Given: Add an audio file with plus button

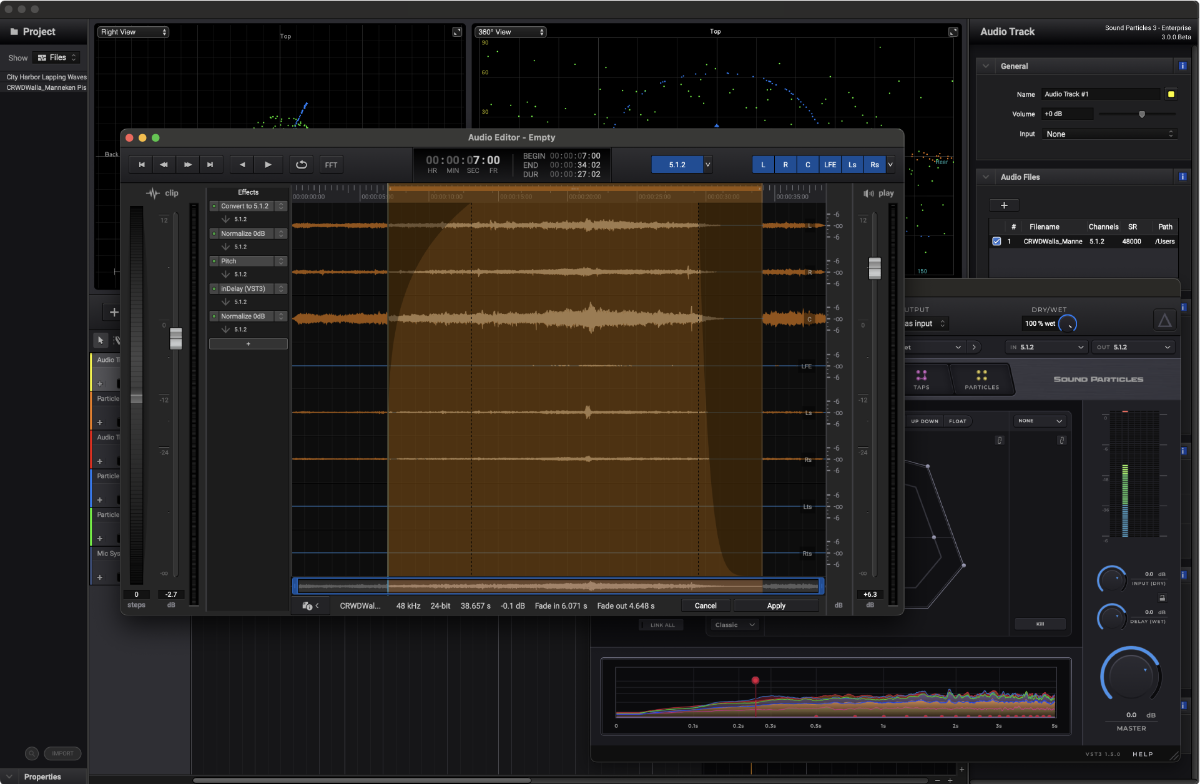Looking at the screenshot, I should (1003, 204).
